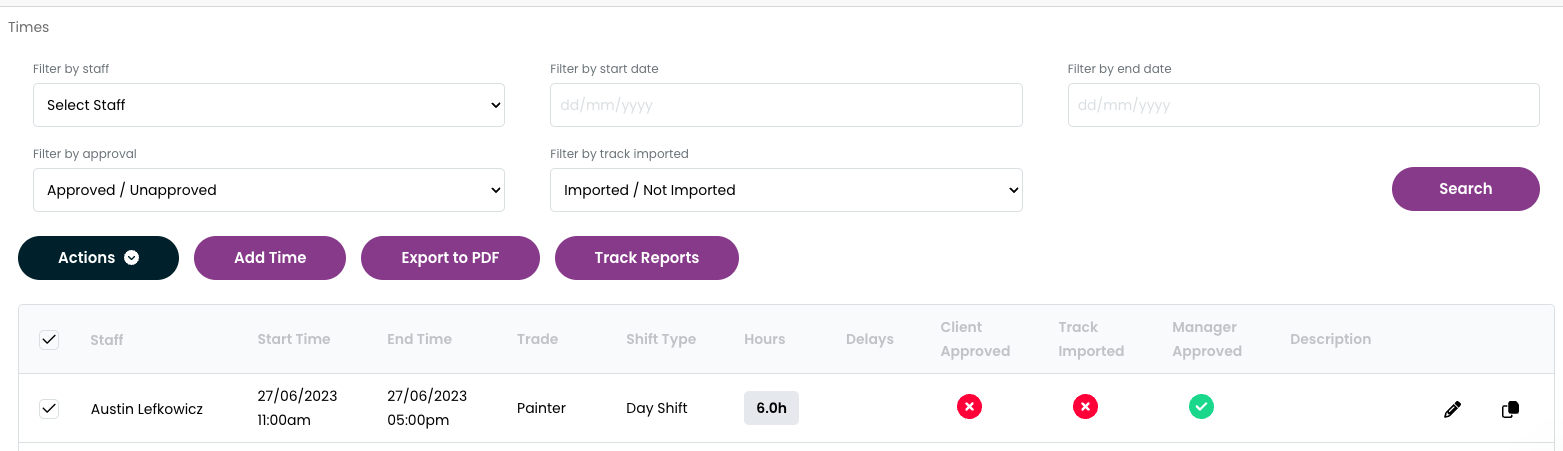Click the red Client Approved cross icon
Viewport: 1563px width, 451px height.
(x=969, y=407)
